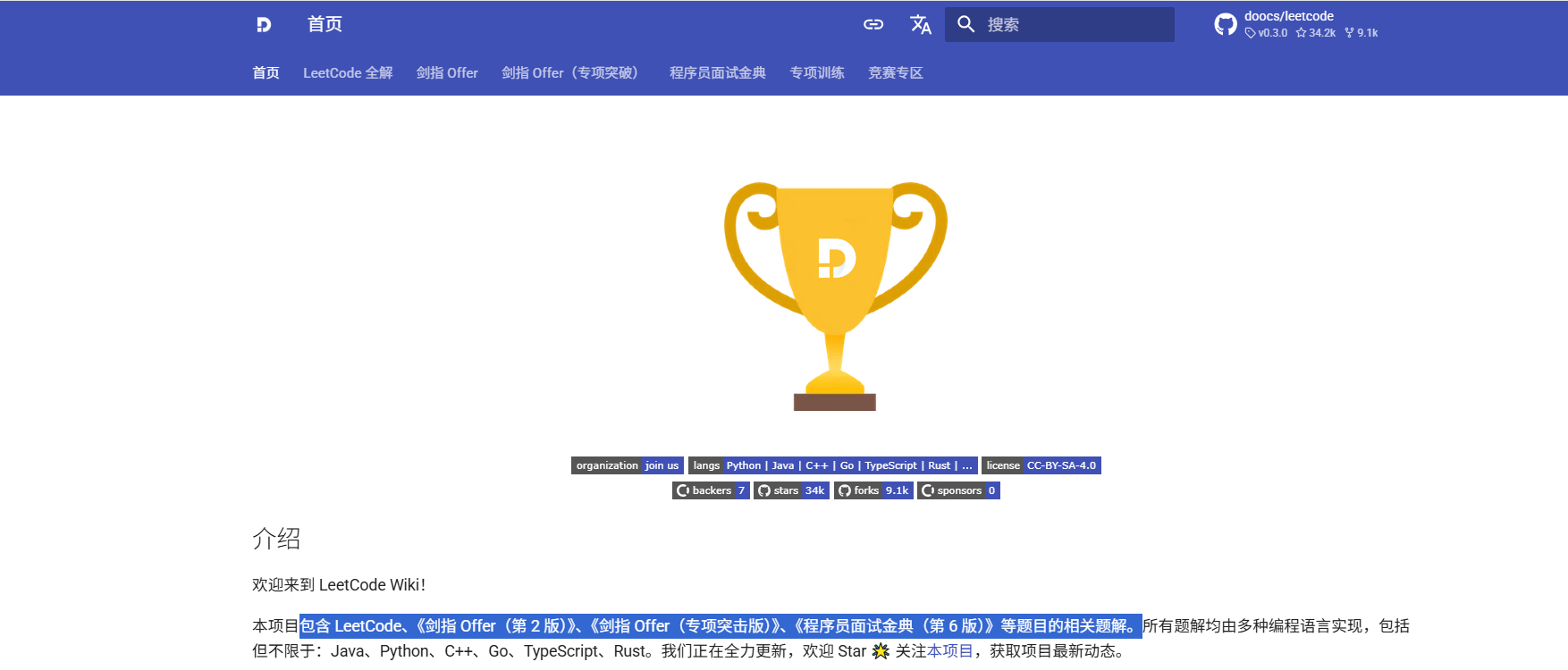Screen dimensions: 1568x670
Task: Open the 本项目 hyperlink in intro text
Action: click(949, 651)
